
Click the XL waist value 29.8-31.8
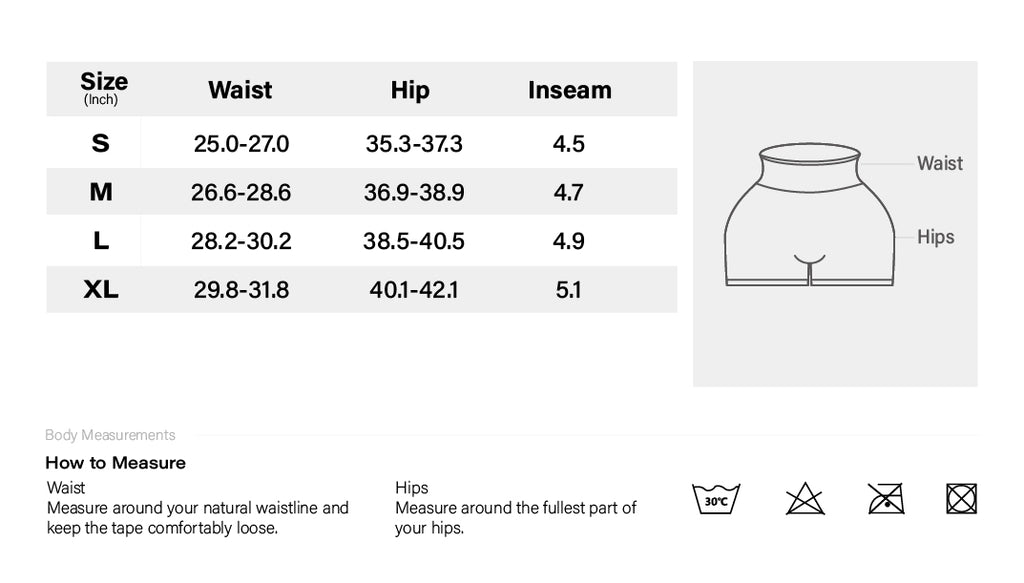(x=241, y=290)
